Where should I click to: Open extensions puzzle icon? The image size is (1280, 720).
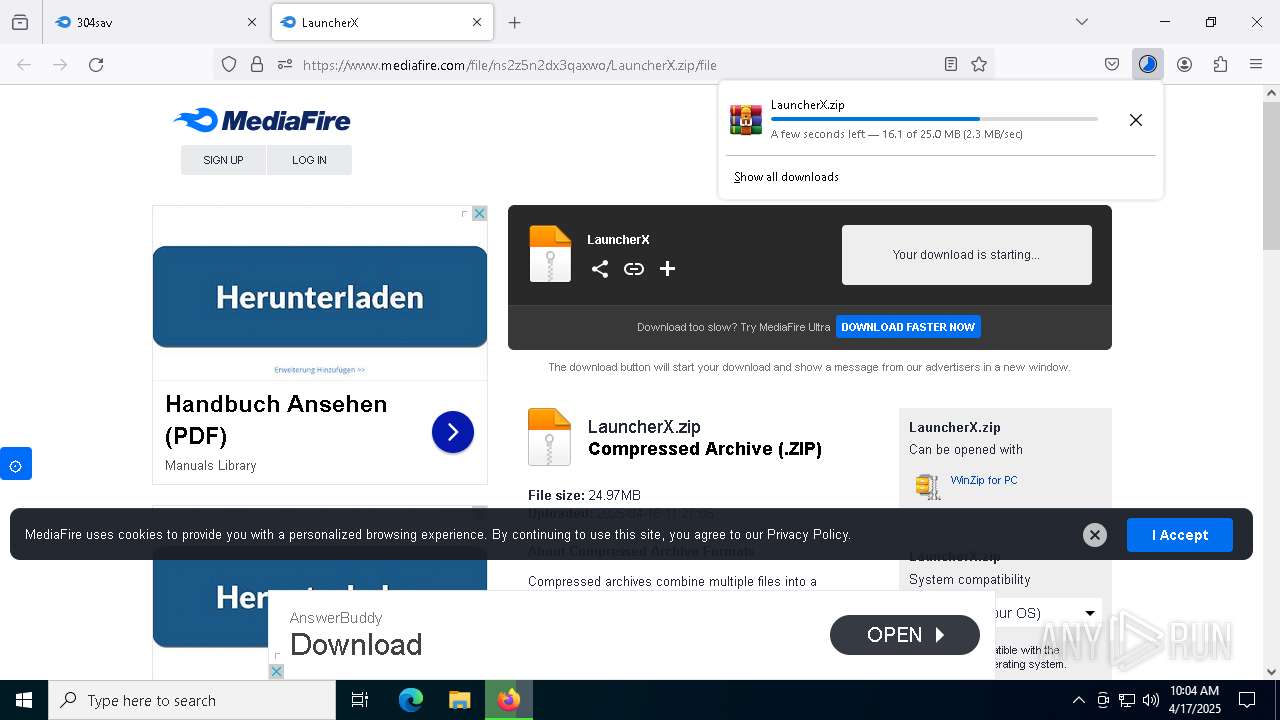click(1220, 64)
